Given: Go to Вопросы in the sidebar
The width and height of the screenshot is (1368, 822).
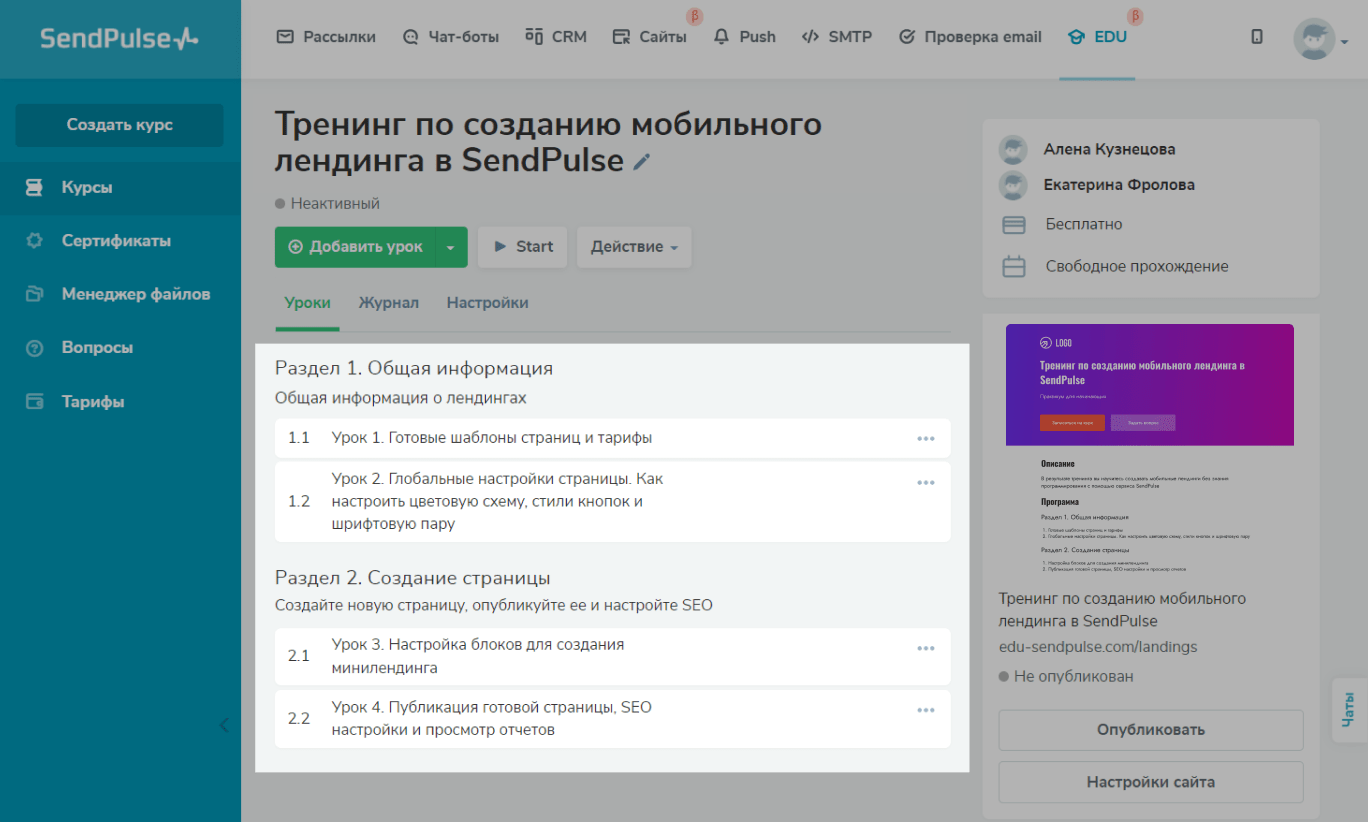Looking at the screenshot, I should click(x=97, y=348).
